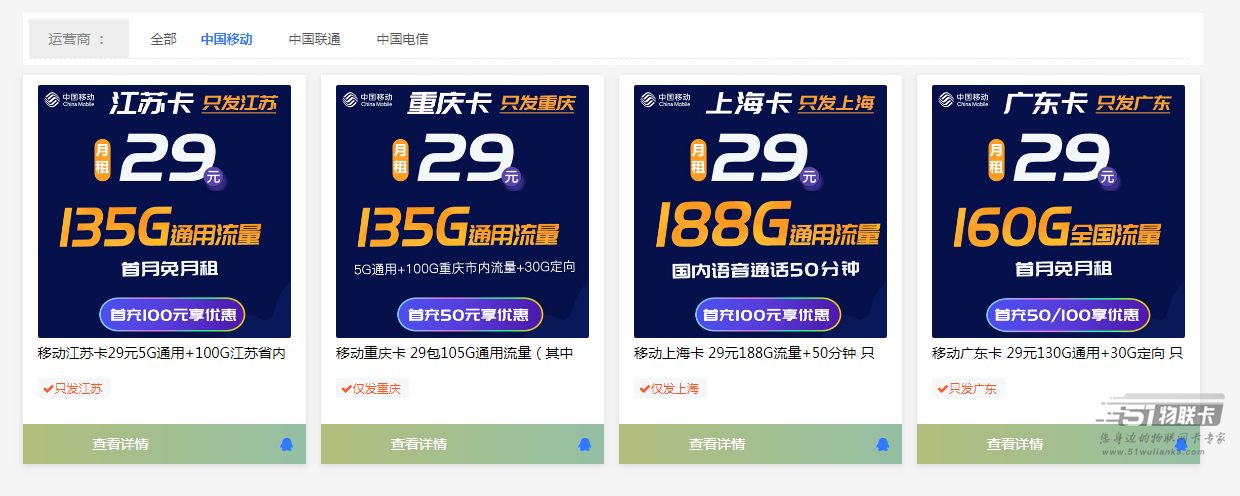The height and width of the screenshot is (496, 1240).
Task: Click checkmark icon beside 只发江苏 tag
Action: pyautogui.click(x=48, y=389)
